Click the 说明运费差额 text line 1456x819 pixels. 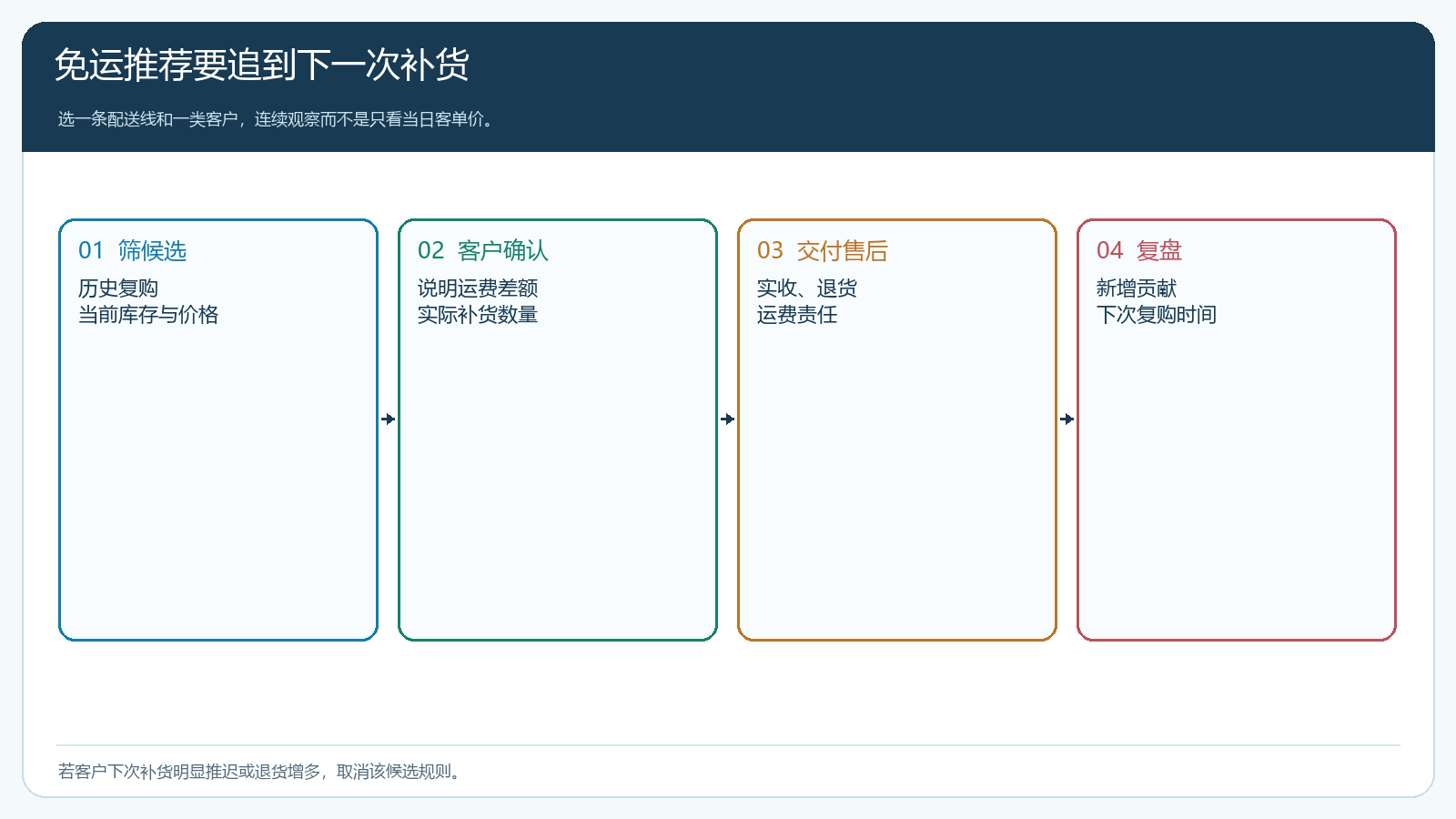click(x=478, y=288)
